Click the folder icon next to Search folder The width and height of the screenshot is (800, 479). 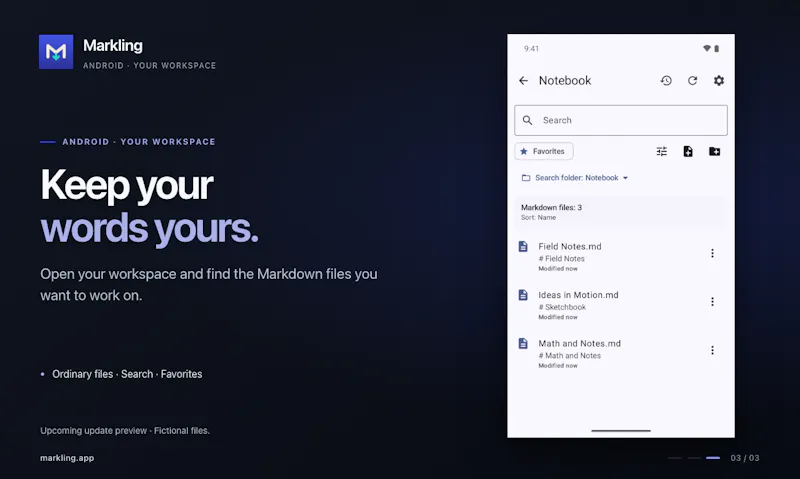tap(526, 178)
